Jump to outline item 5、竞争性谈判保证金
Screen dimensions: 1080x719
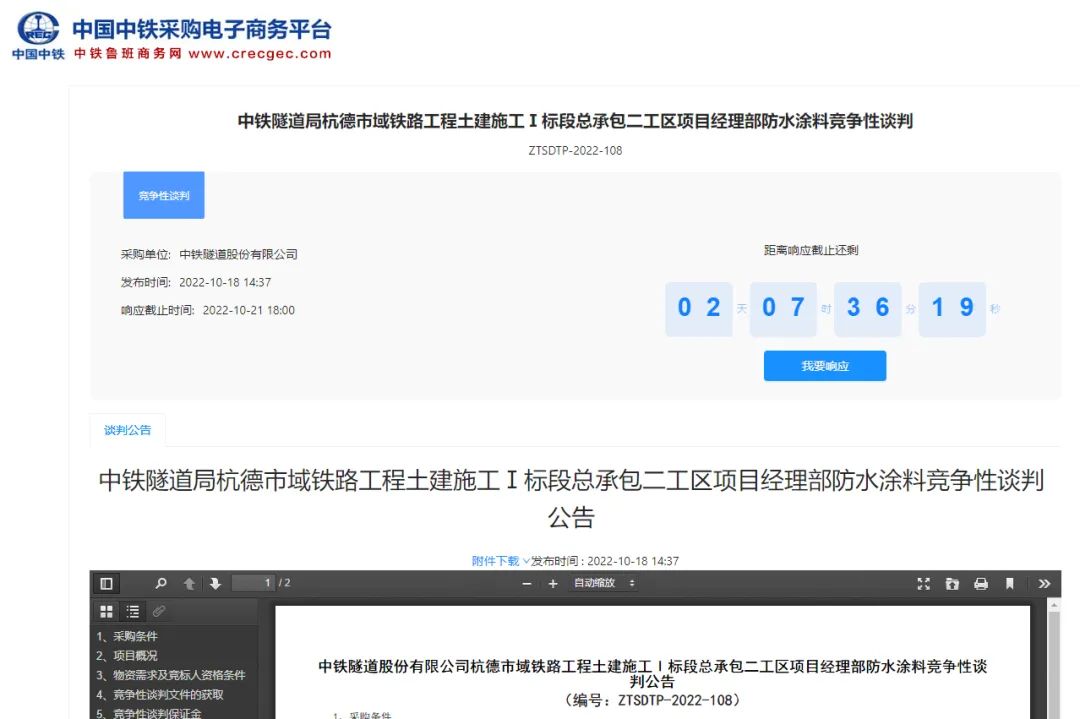(x=148, y=713)
